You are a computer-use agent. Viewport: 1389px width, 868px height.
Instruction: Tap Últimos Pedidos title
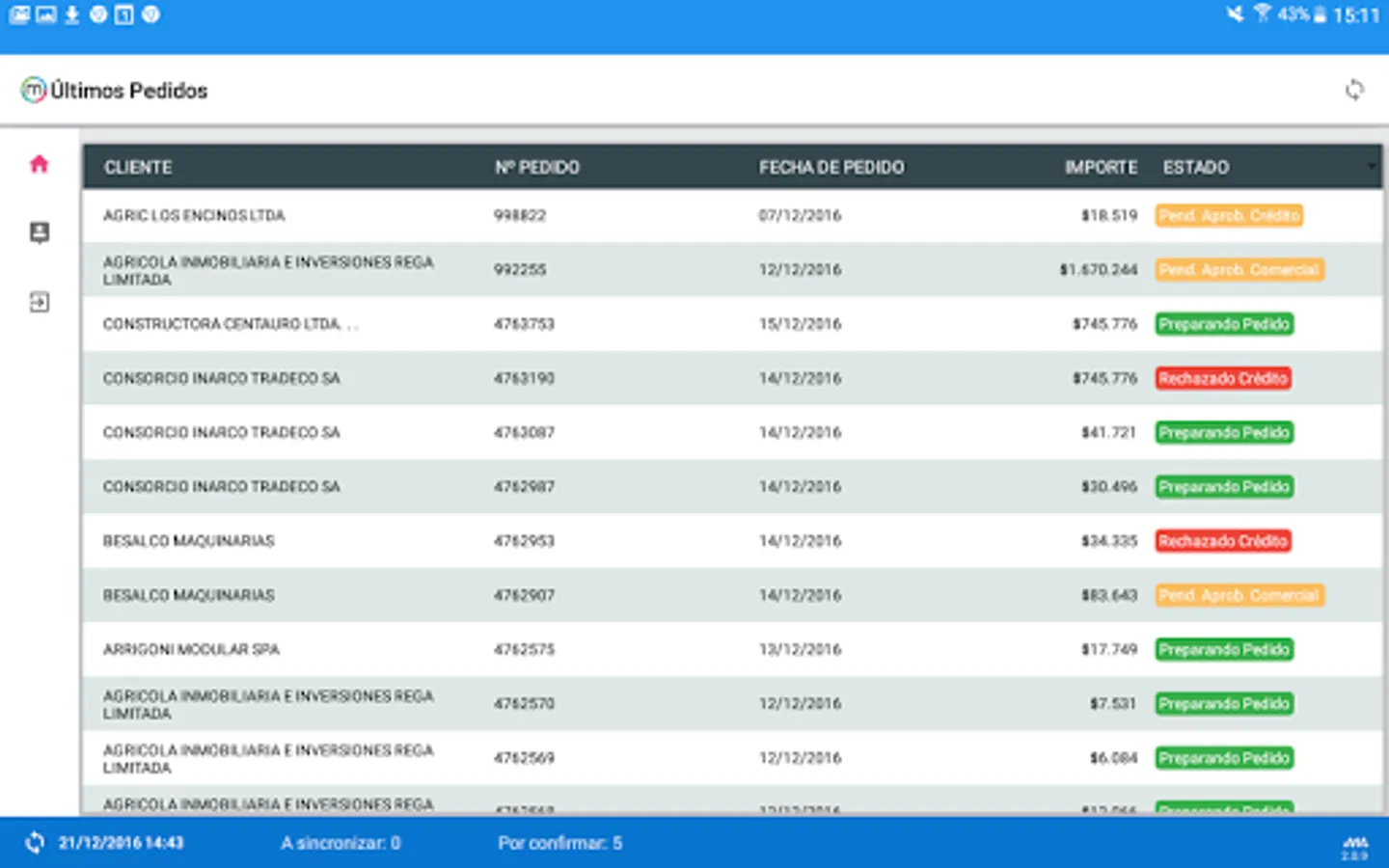pos(129,91)
